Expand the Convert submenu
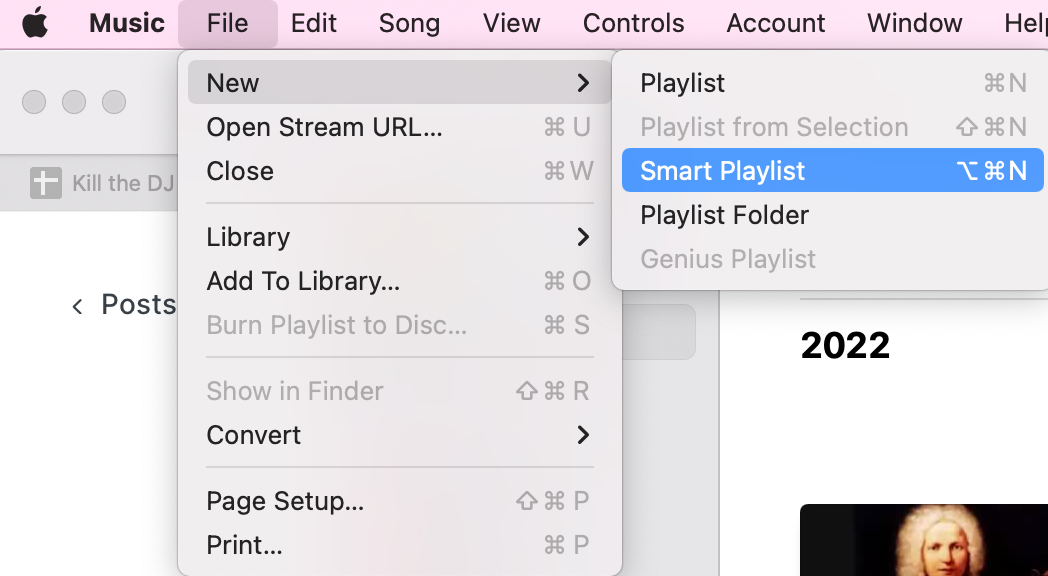 400,435
